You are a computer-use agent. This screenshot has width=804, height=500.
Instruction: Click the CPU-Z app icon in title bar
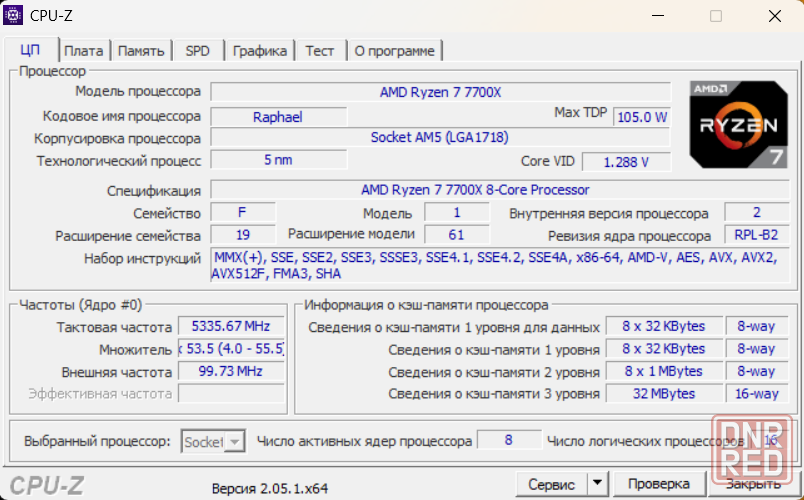click(15, 15)
